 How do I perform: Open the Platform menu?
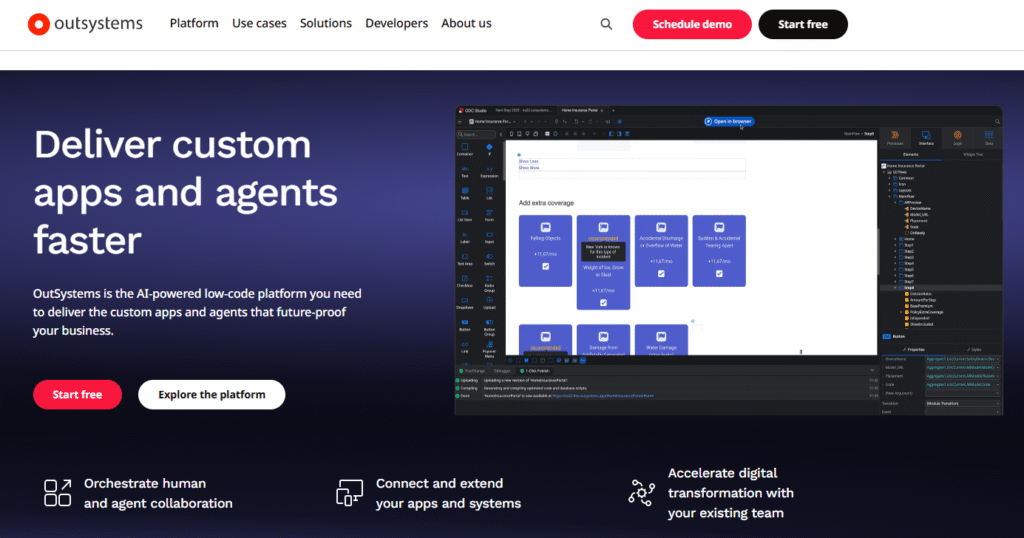(194, 24)
